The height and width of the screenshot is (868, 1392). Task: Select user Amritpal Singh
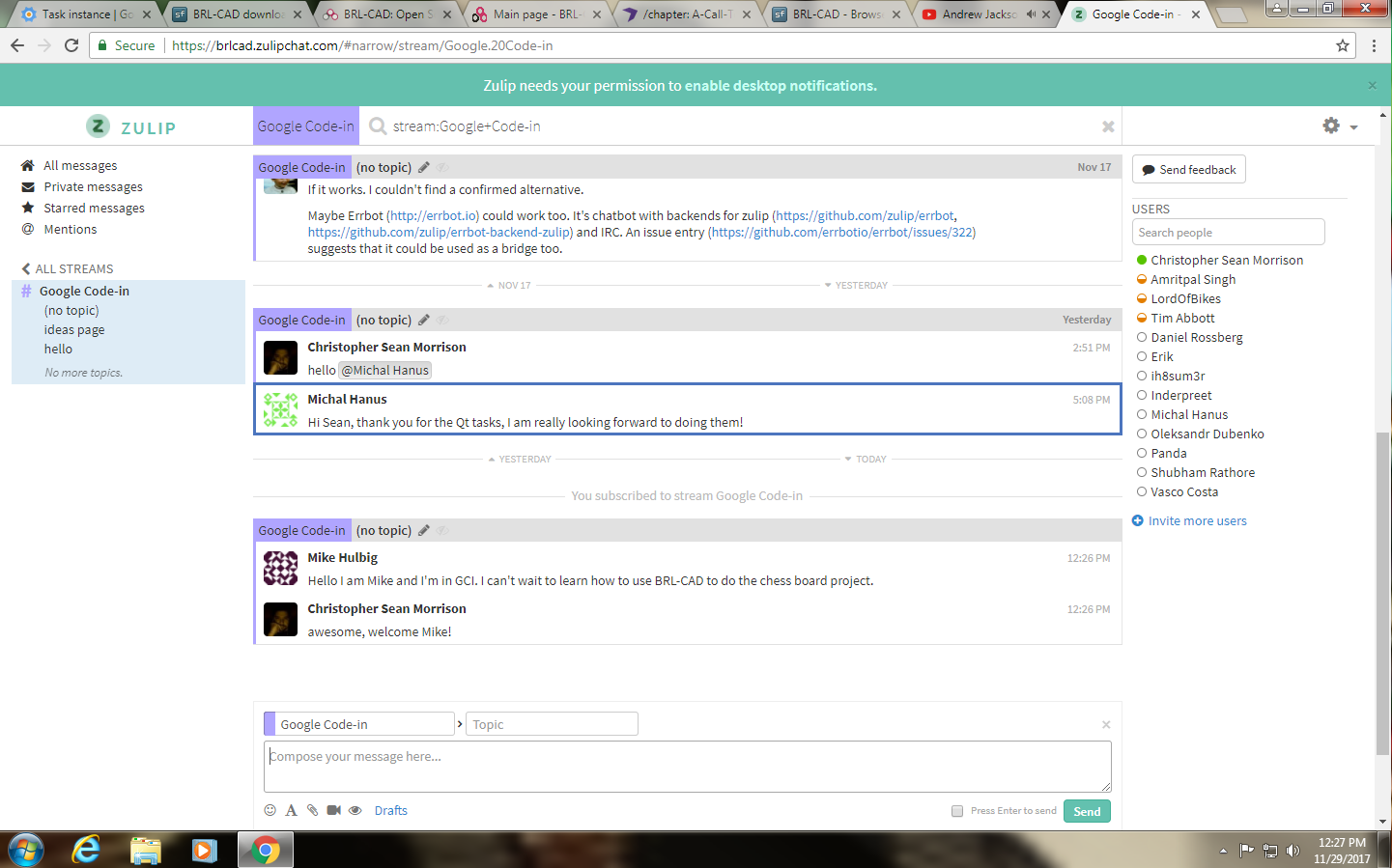tap(1193, 280)
